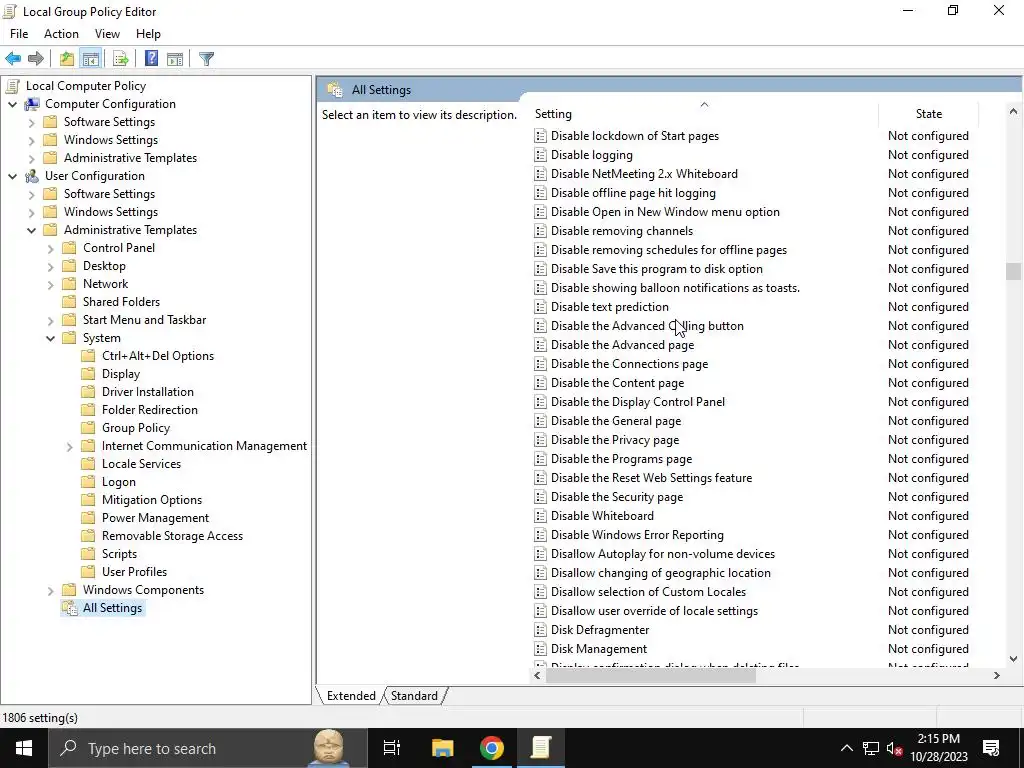Click the Disable Whiteboard policy icon

(x=540, y=516)
